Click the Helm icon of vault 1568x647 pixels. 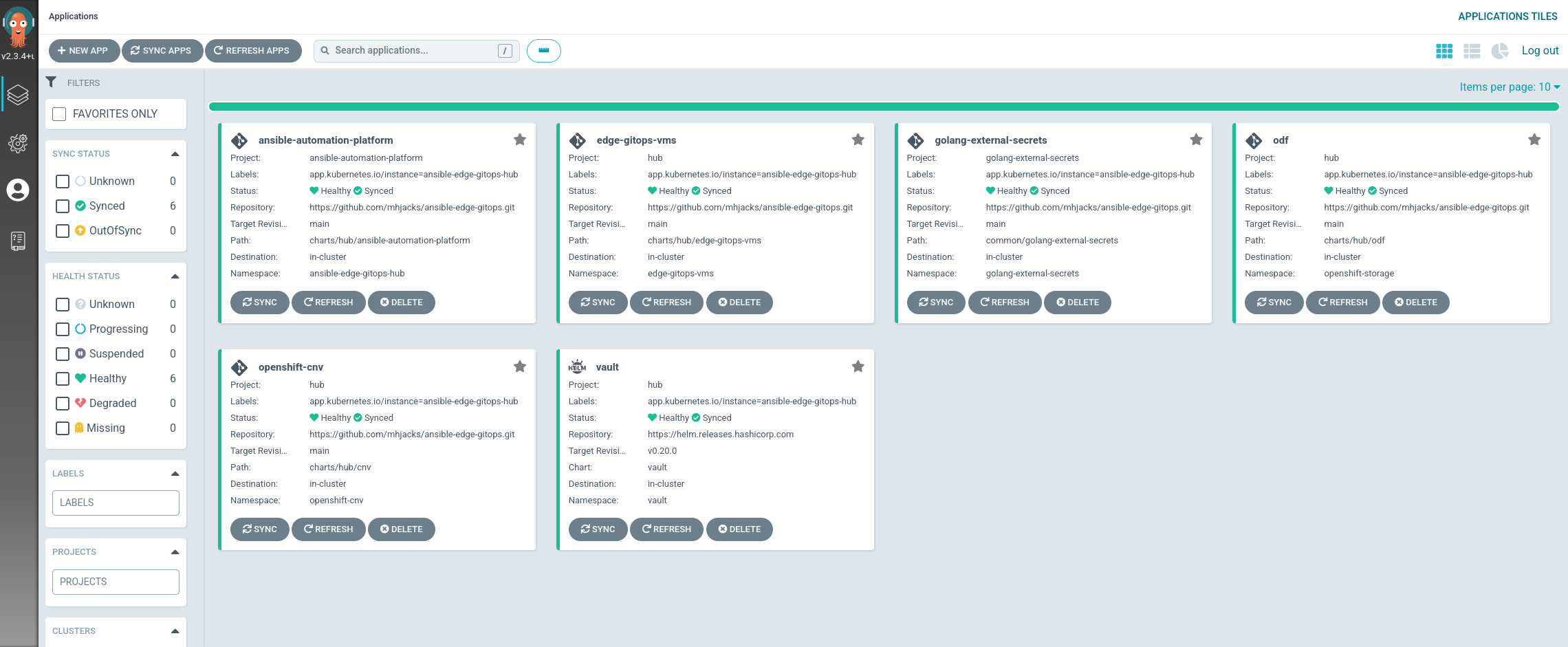(577, 367)
